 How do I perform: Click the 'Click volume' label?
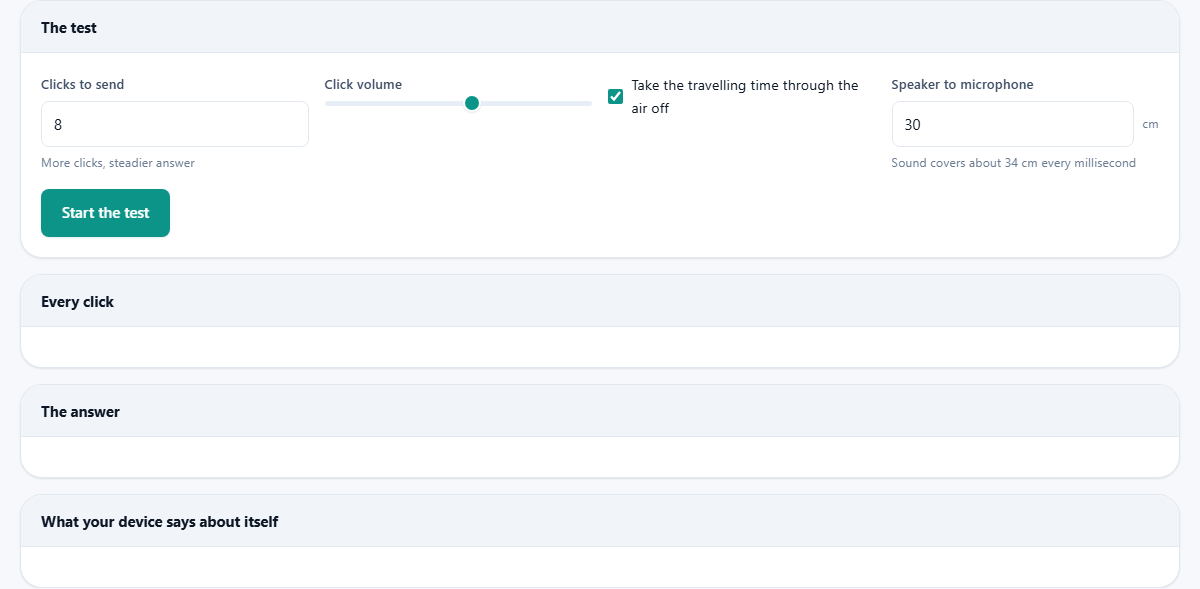(x=363, y=85)
